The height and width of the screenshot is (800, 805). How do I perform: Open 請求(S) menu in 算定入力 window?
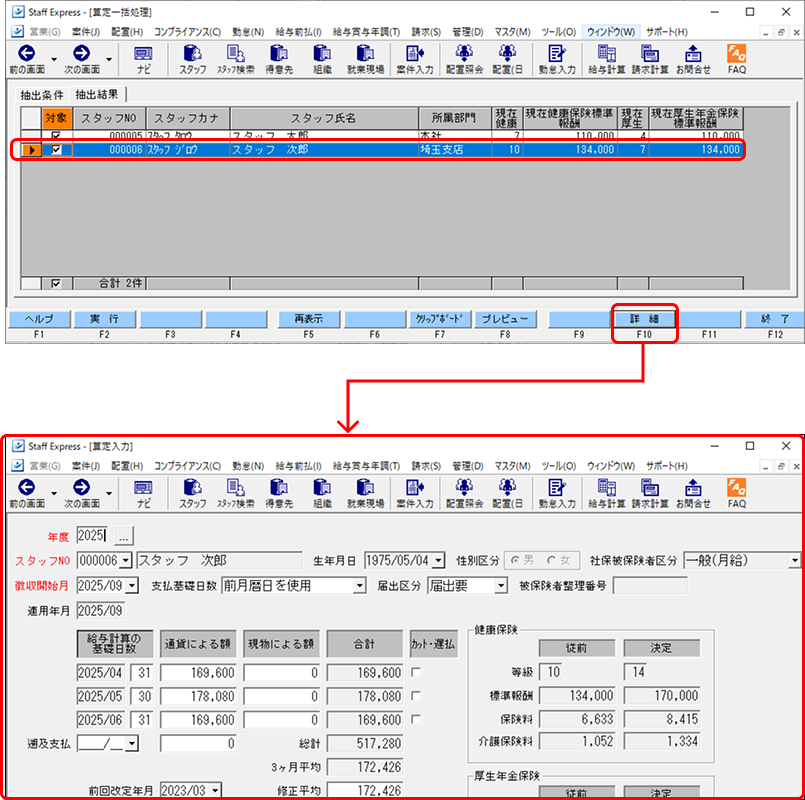426,466
